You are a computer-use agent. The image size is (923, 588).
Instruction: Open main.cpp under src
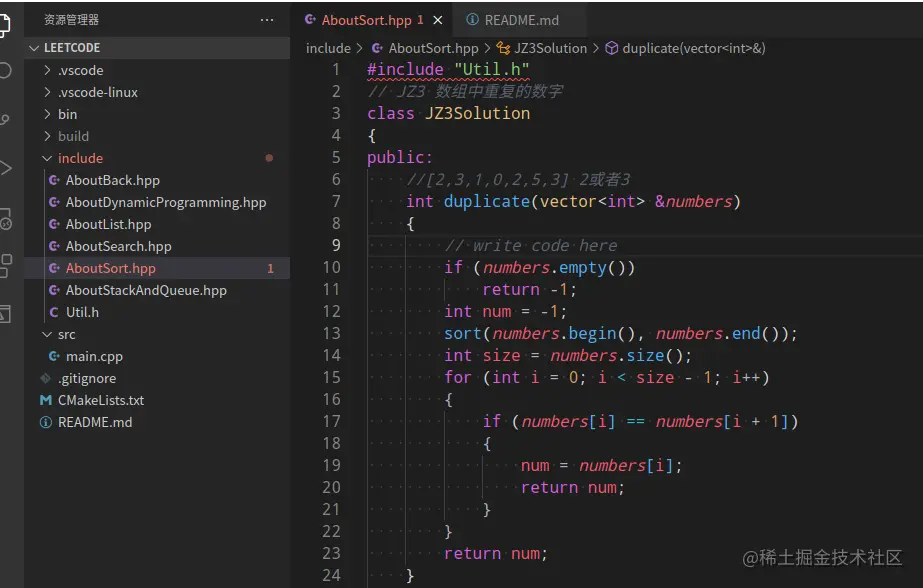coord(157,356)
